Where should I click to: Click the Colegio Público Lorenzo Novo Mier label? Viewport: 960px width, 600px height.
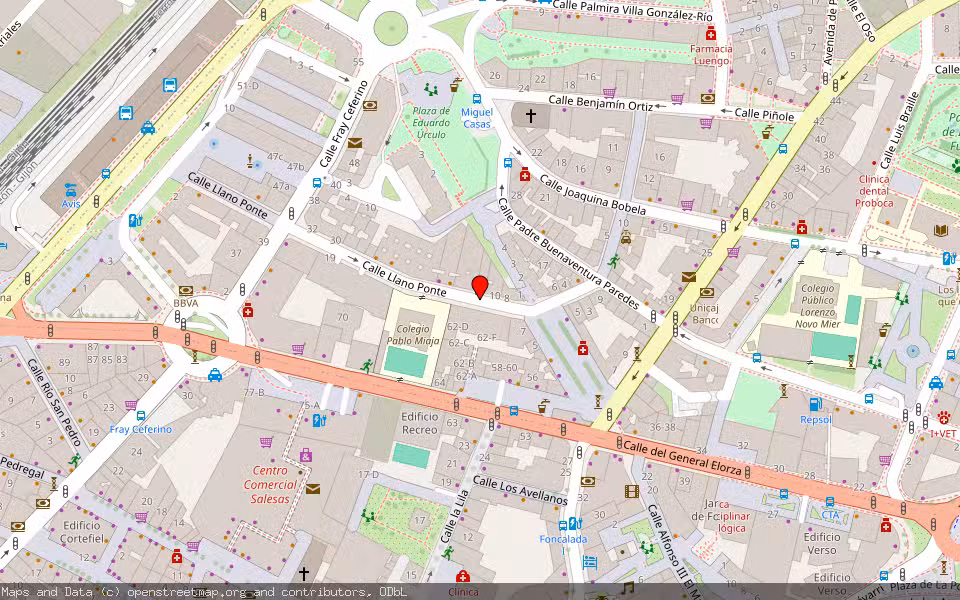click(818, 306)
